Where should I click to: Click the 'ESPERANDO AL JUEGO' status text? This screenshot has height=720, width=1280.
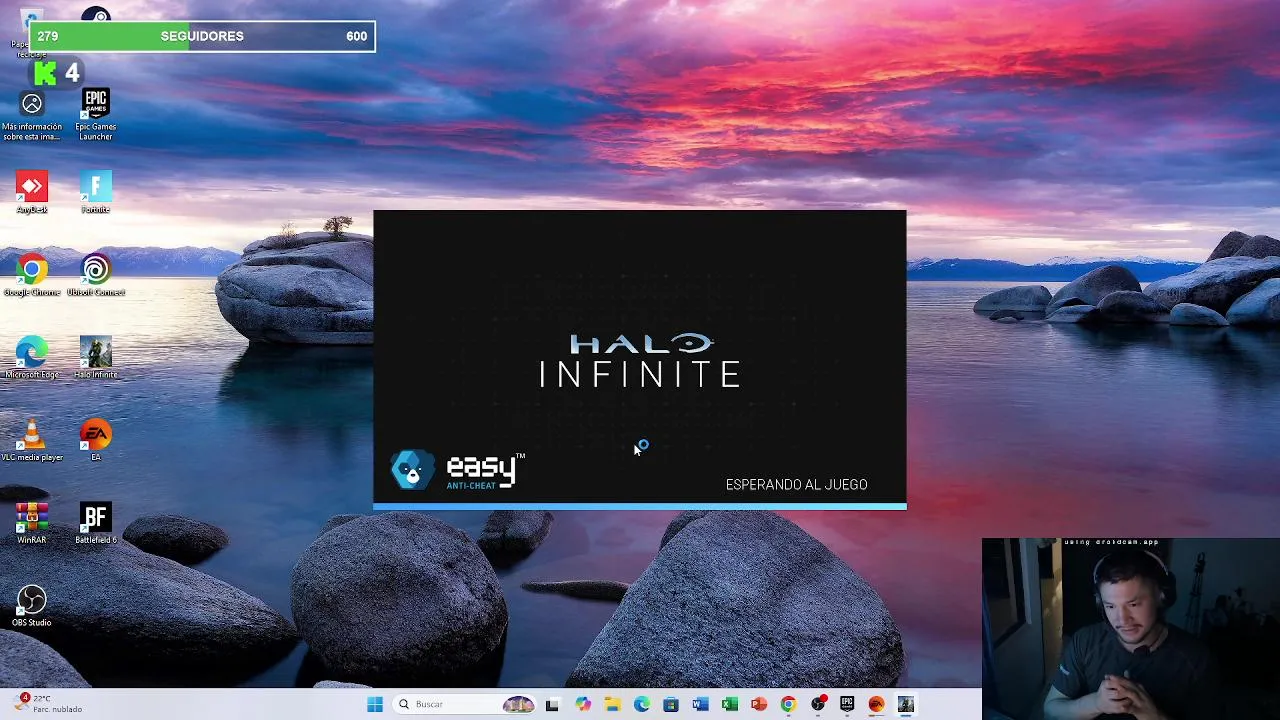pos(796,485)
